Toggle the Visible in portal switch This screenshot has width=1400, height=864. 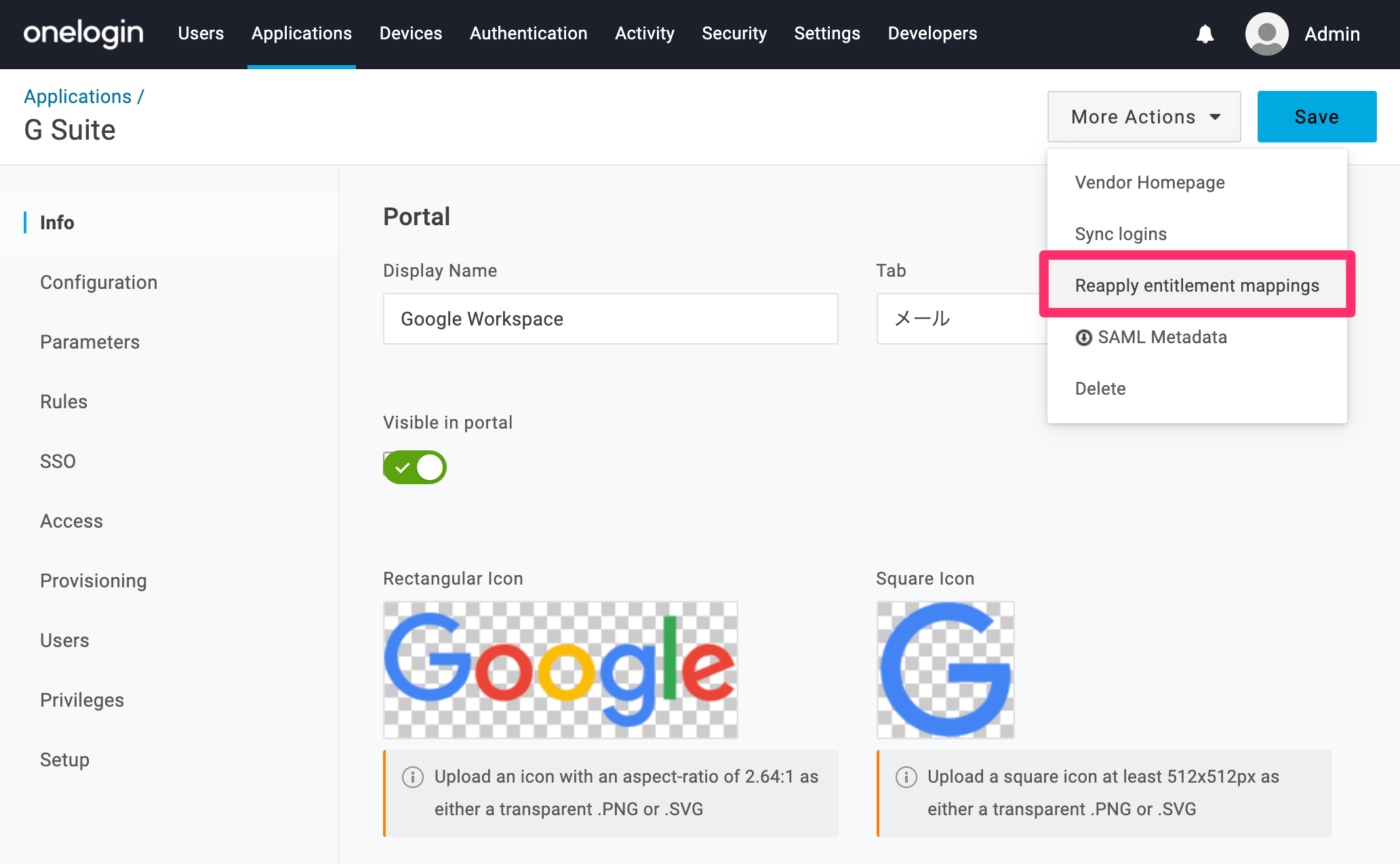tap(415, 467)
